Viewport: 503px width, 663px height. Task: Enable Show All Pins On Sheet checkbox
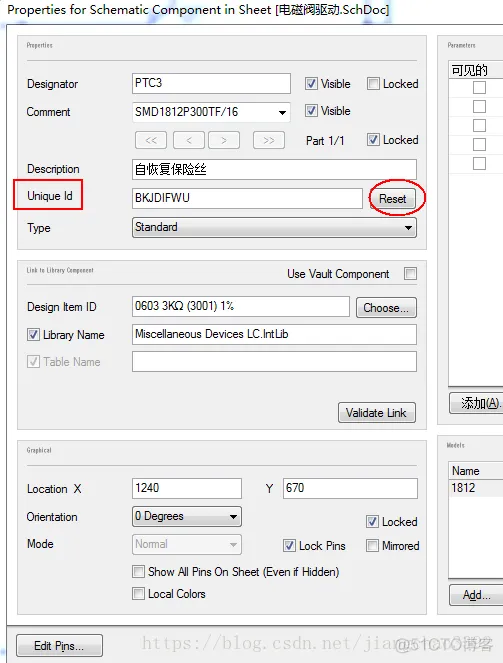138,572
